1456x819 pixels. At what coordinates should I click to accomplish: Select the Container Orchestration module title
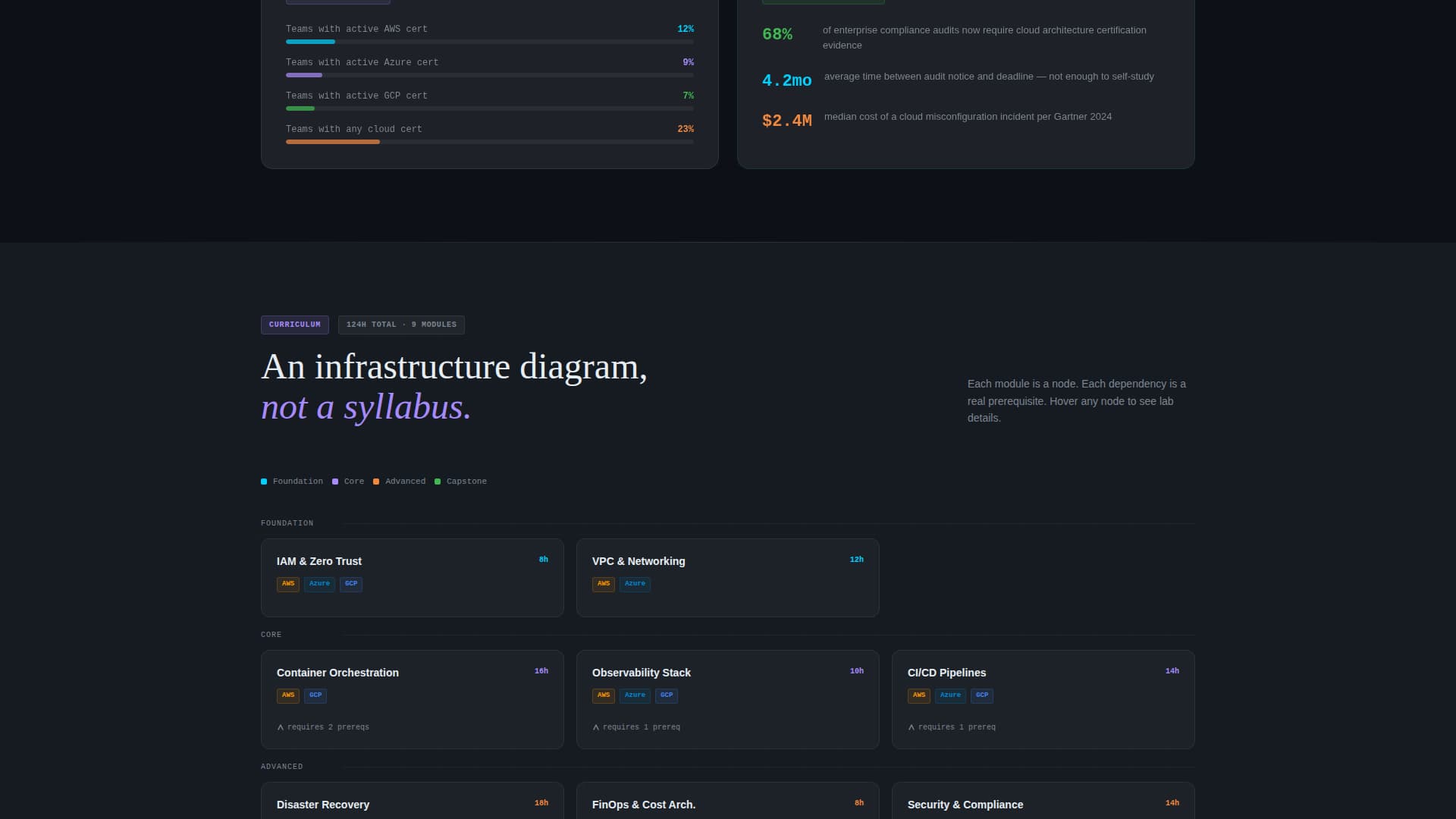(337, 673)
